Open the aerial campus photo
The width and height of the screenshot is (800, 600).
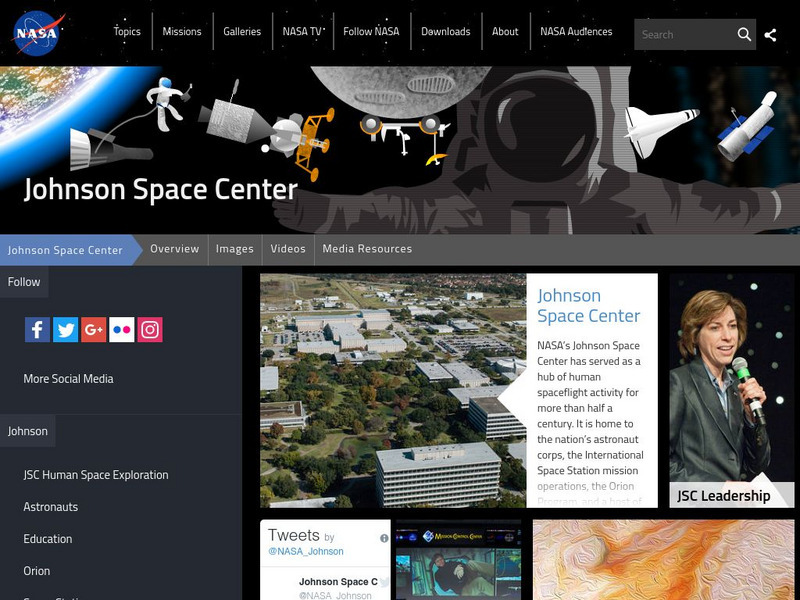coord(393,391)
